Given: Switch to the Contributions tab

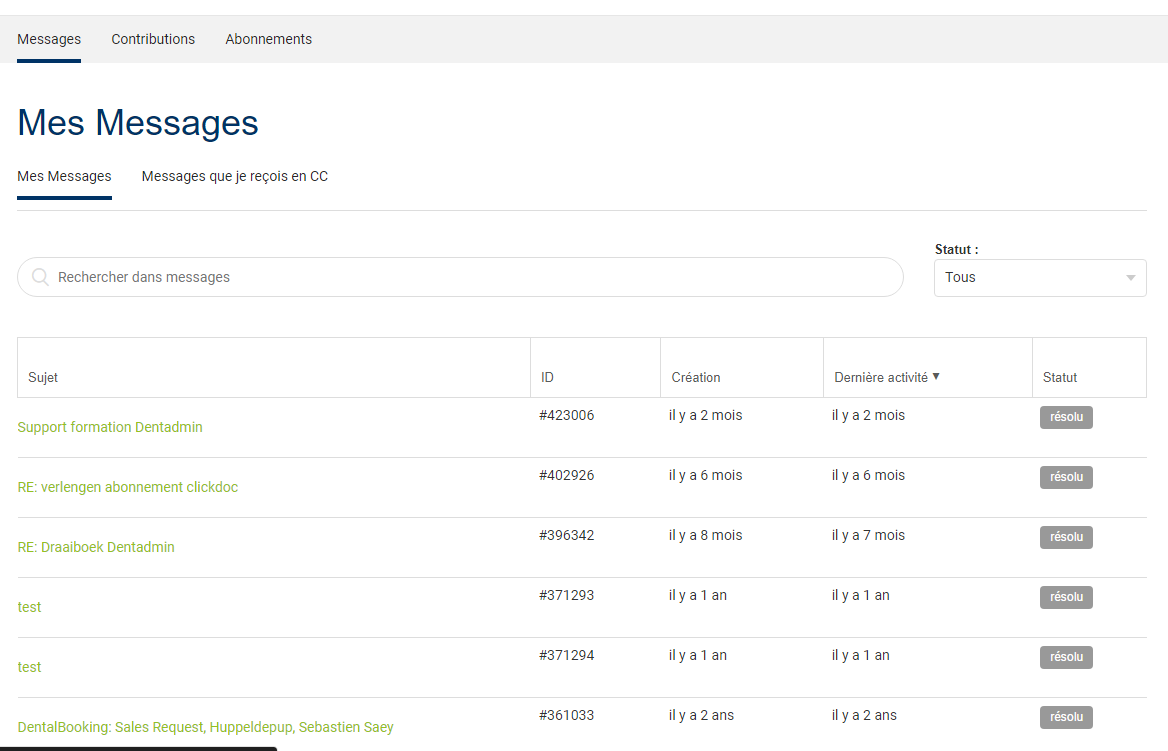Looking at the screenshot, I should [153, 39].
